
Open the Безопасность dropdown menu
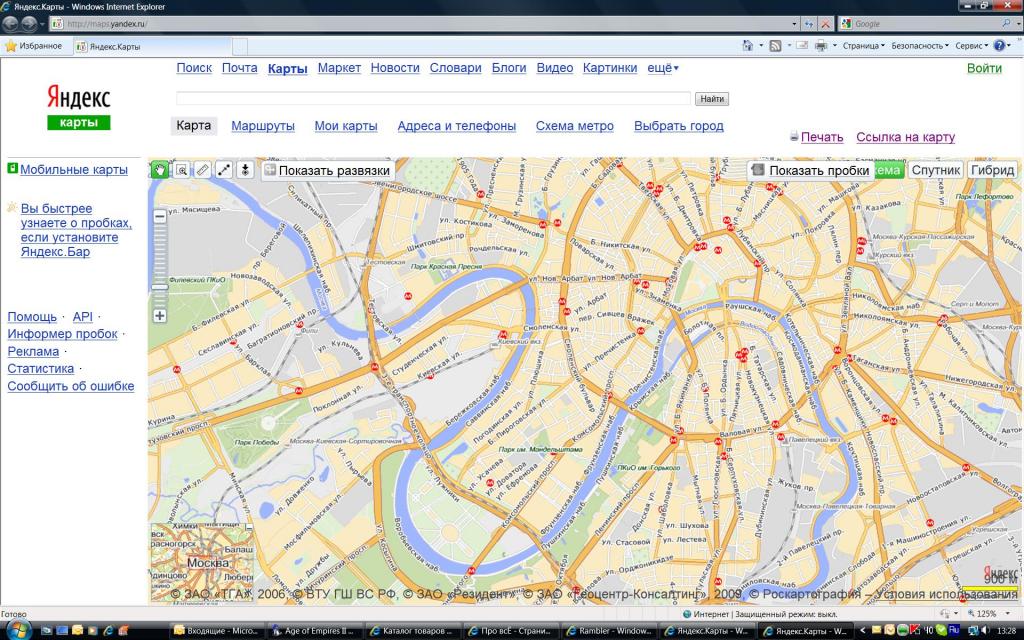pyautogui.click(x=920, y=46)
